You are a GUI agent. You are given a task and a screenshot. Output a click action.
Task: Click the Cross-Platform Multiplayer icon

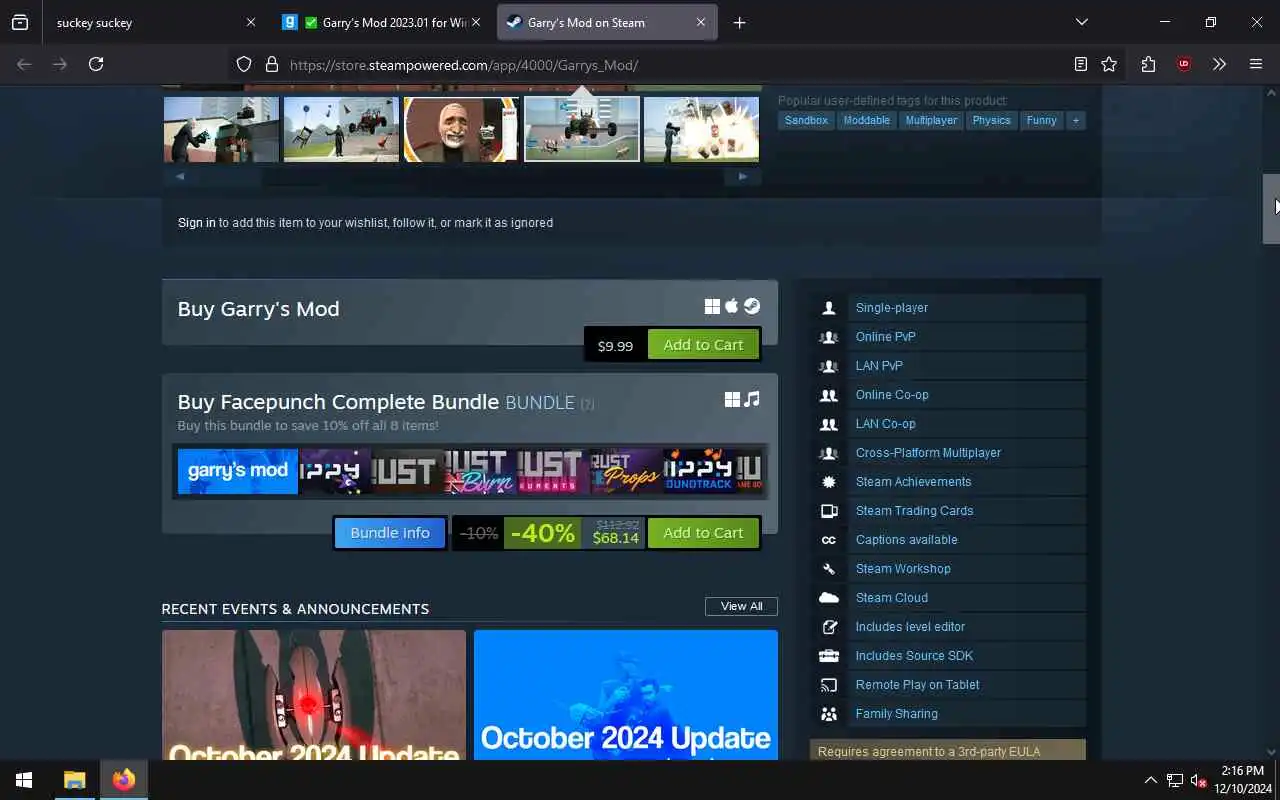tap(828, 453)
